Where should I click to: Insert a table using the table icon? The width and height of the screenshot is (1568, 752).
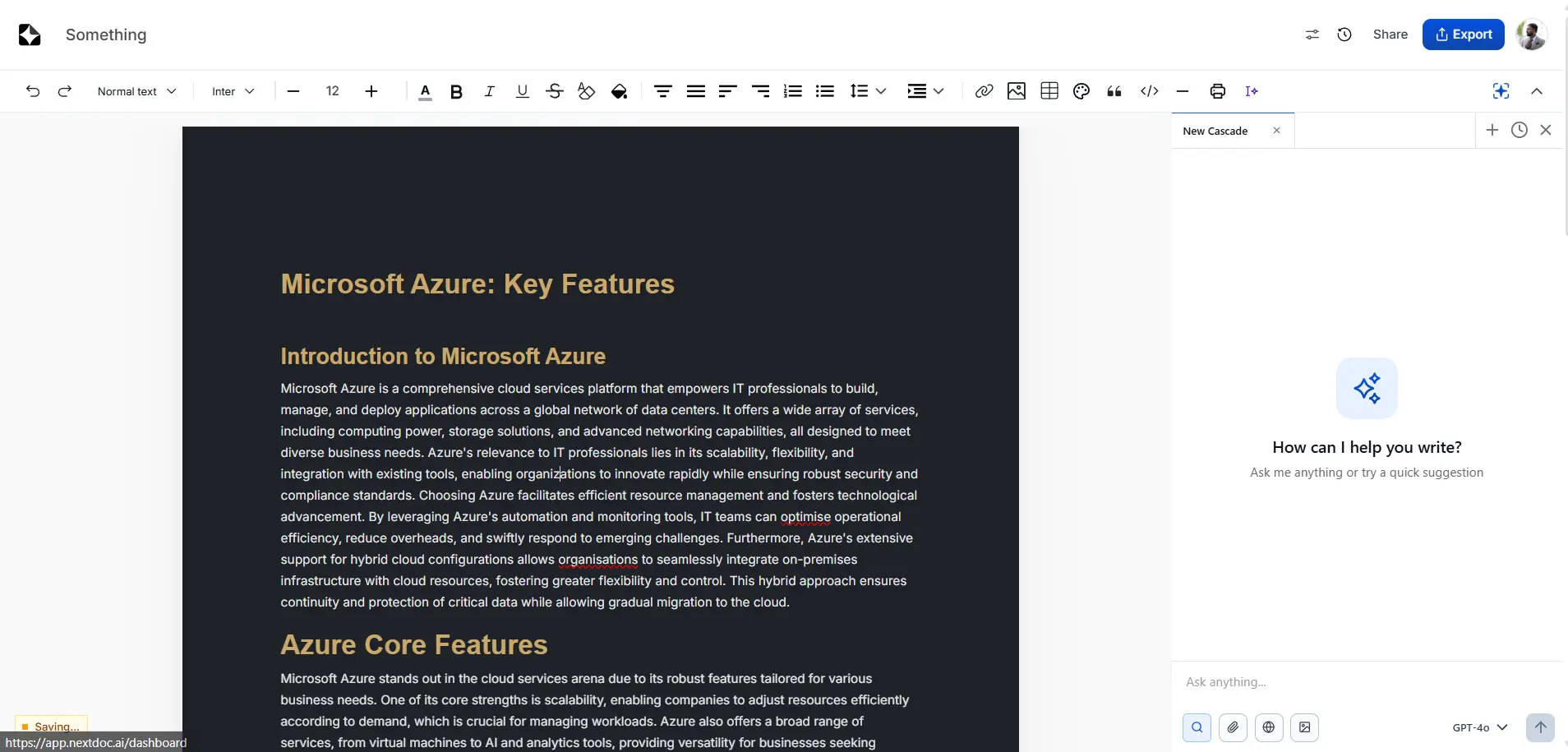tap(1049, 91)
